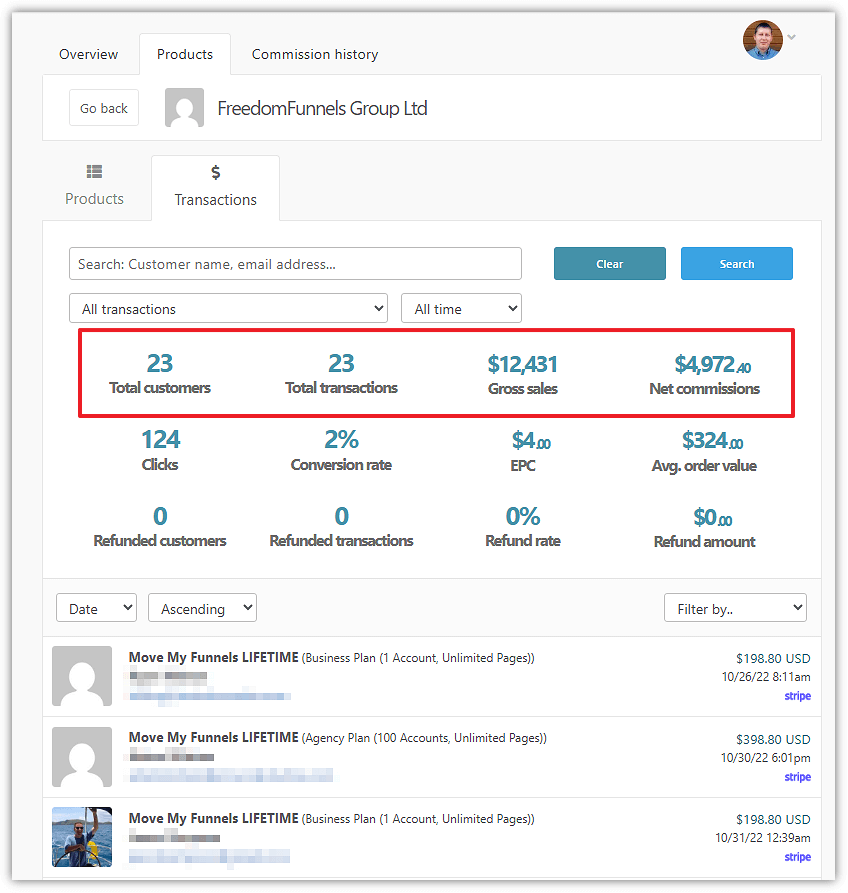Open the user profile avatar photo
Screen dimensions: 848x893
click(762, 39)
